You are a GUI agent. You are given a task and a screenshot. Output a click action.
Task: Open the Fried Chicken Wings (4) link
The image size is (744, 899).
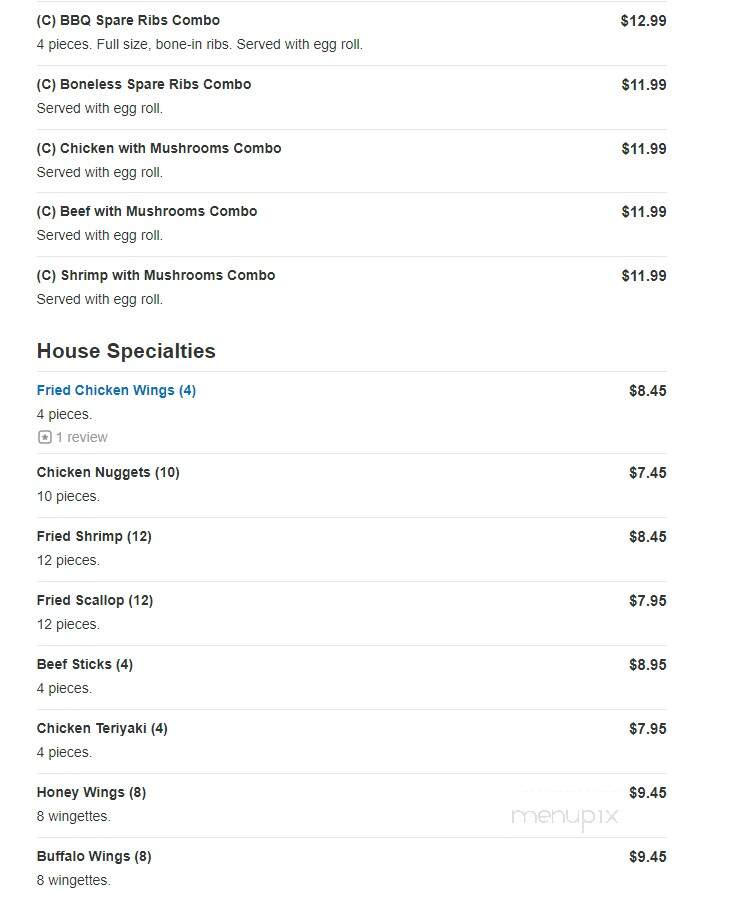click(x=116, y=390)
